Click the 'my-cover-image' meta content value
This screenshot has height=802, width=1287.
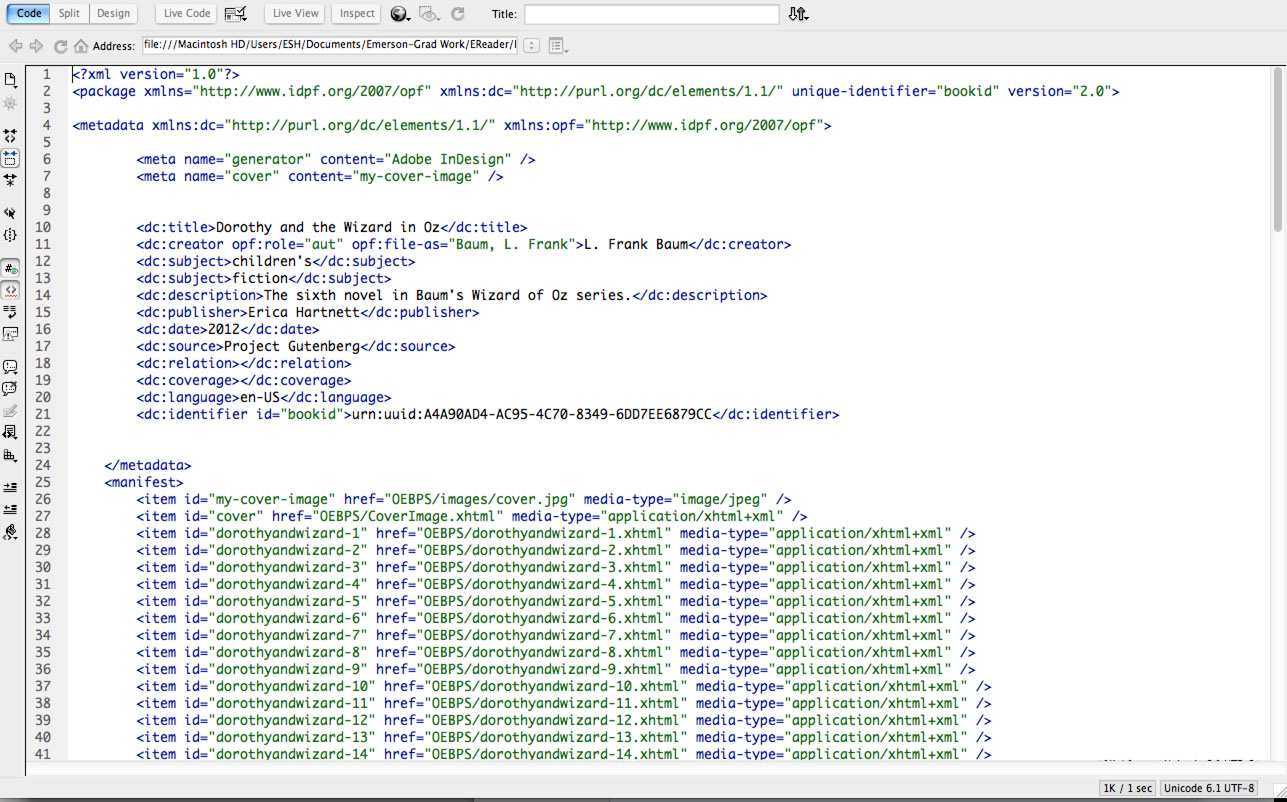pos(416,176)
